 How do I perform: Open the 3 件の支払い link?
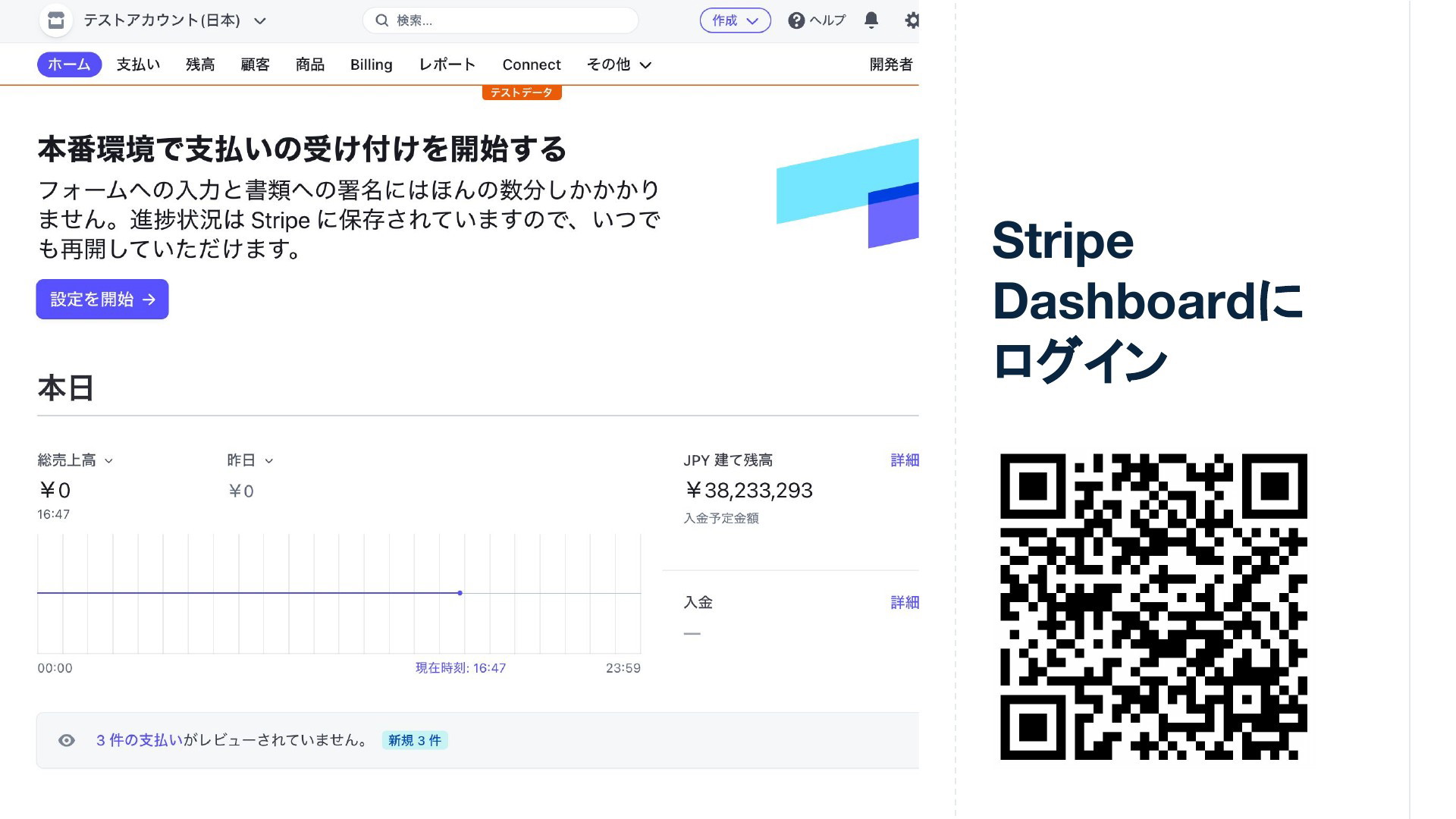click(140, 740)
